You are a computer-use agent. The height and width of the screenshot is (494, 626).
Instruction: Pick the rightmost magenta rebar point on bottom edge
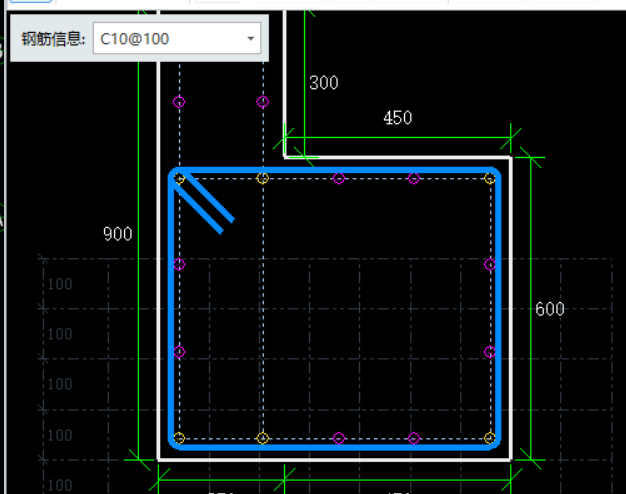414,438
